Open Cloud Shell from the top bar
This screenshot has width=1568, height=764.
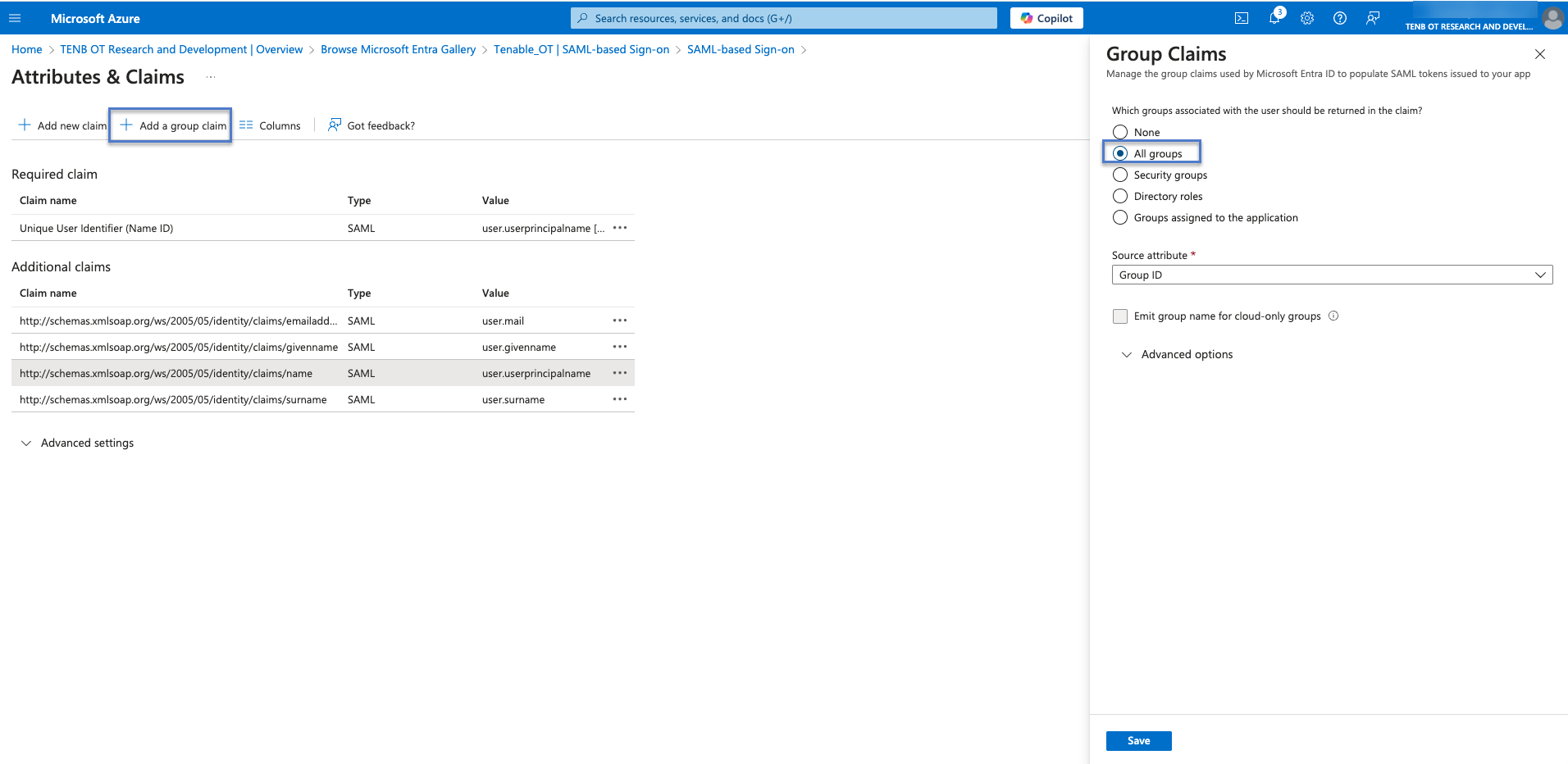[x=1242, y=18]
